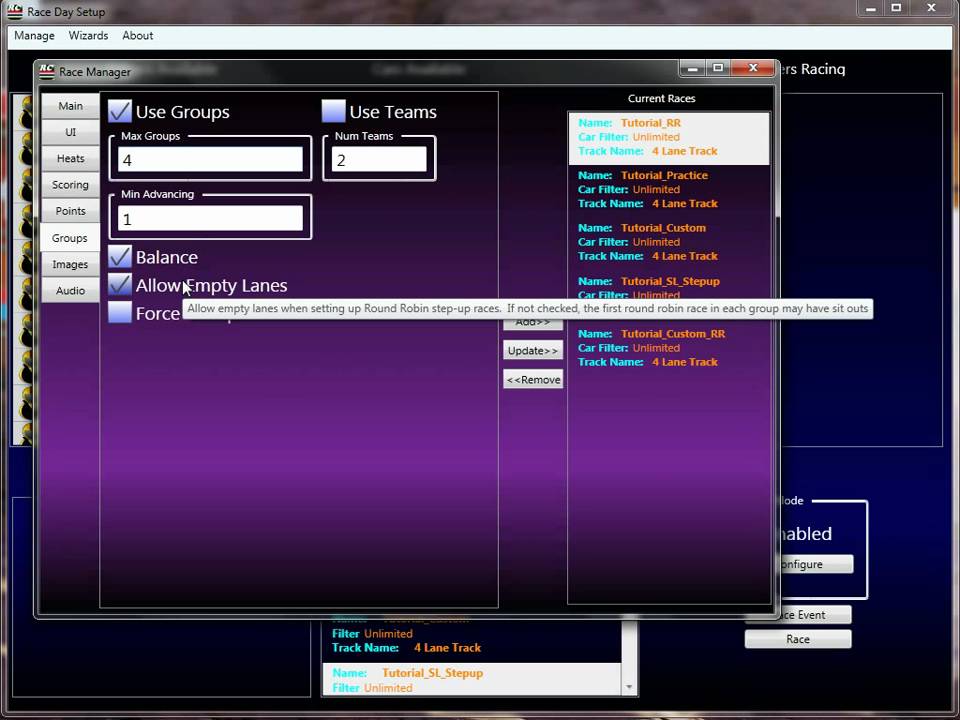Viewport: 960px width, 720px height.
Task: Switch to the UI tab
Action: click(70, 132)
